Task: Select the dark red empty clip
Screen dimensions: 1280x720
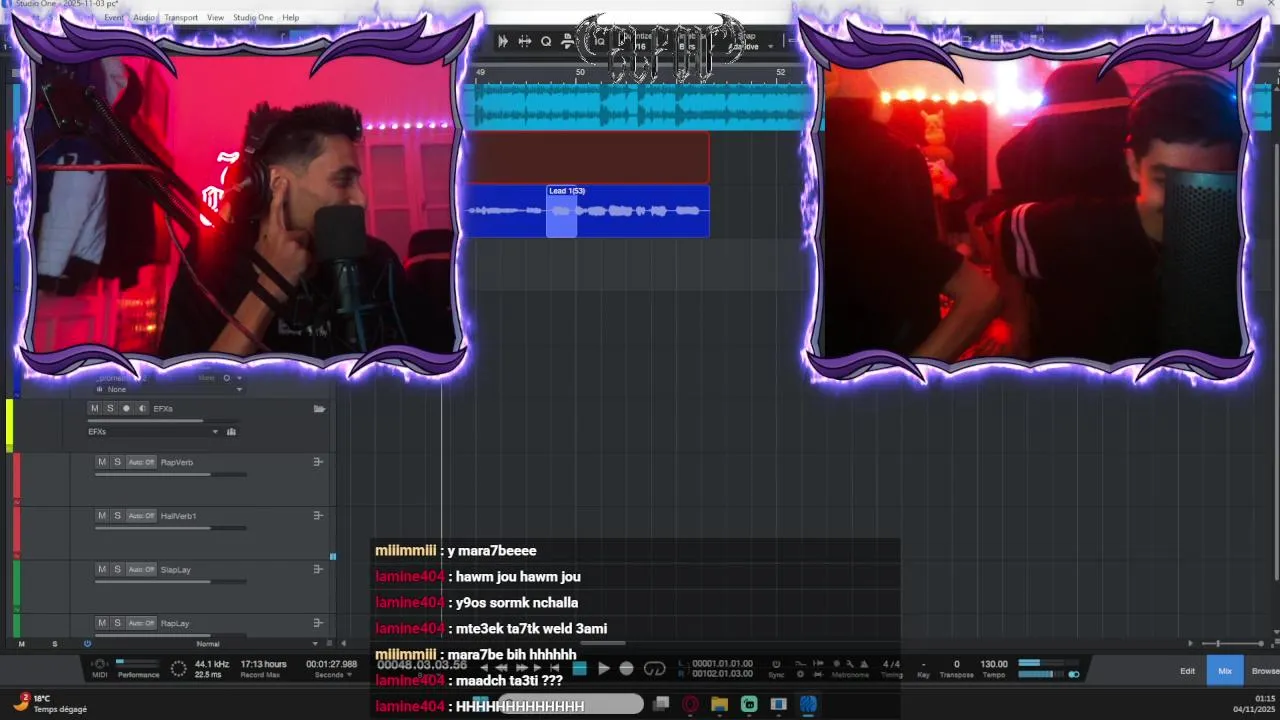Action: (x=586, y=157)
